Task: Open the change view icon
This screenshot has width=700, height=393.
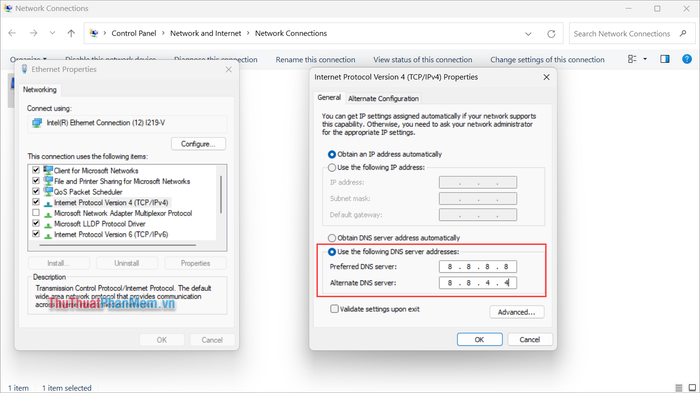Action: [632, 59]
